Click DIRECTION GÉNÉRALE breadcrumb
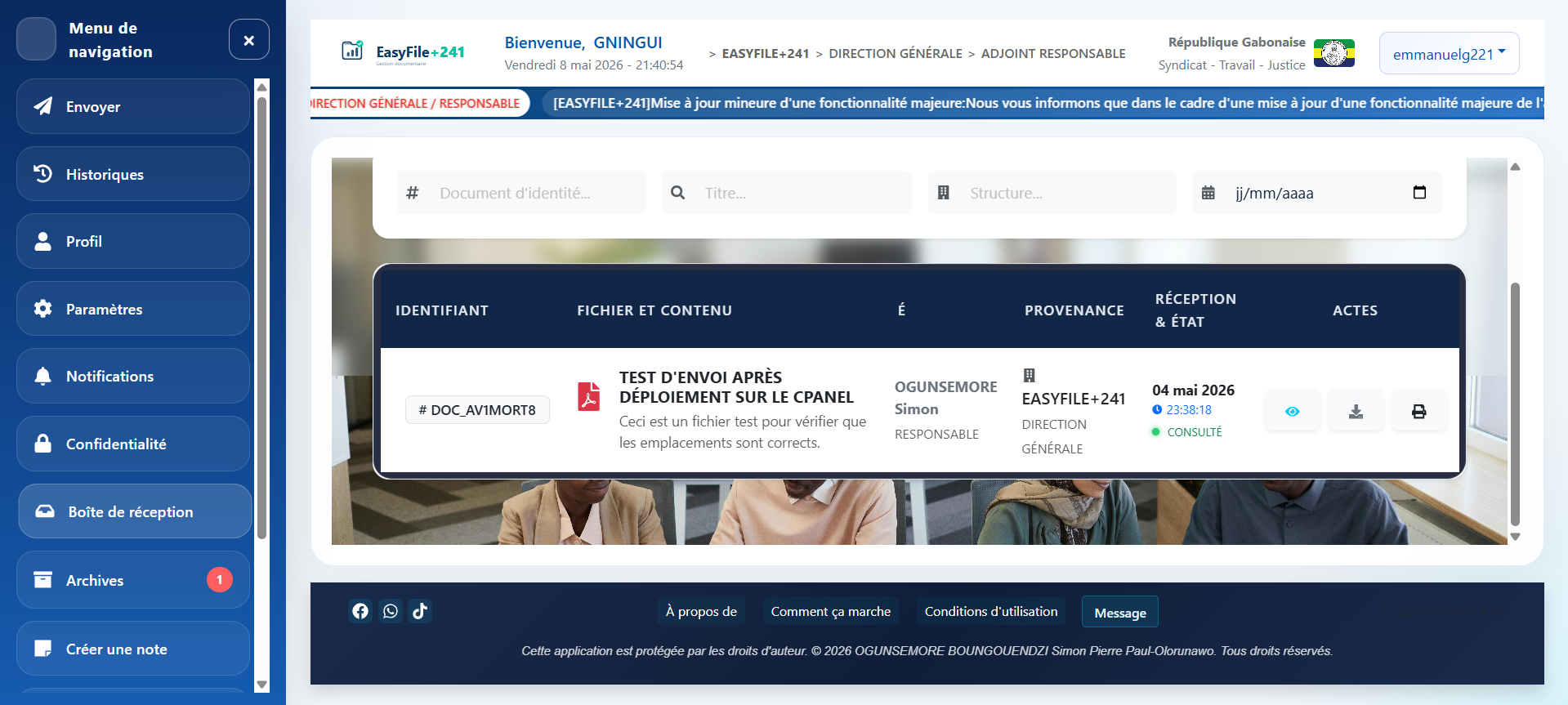This screenshot has height=705, width=1568. (x=896, y=53)
